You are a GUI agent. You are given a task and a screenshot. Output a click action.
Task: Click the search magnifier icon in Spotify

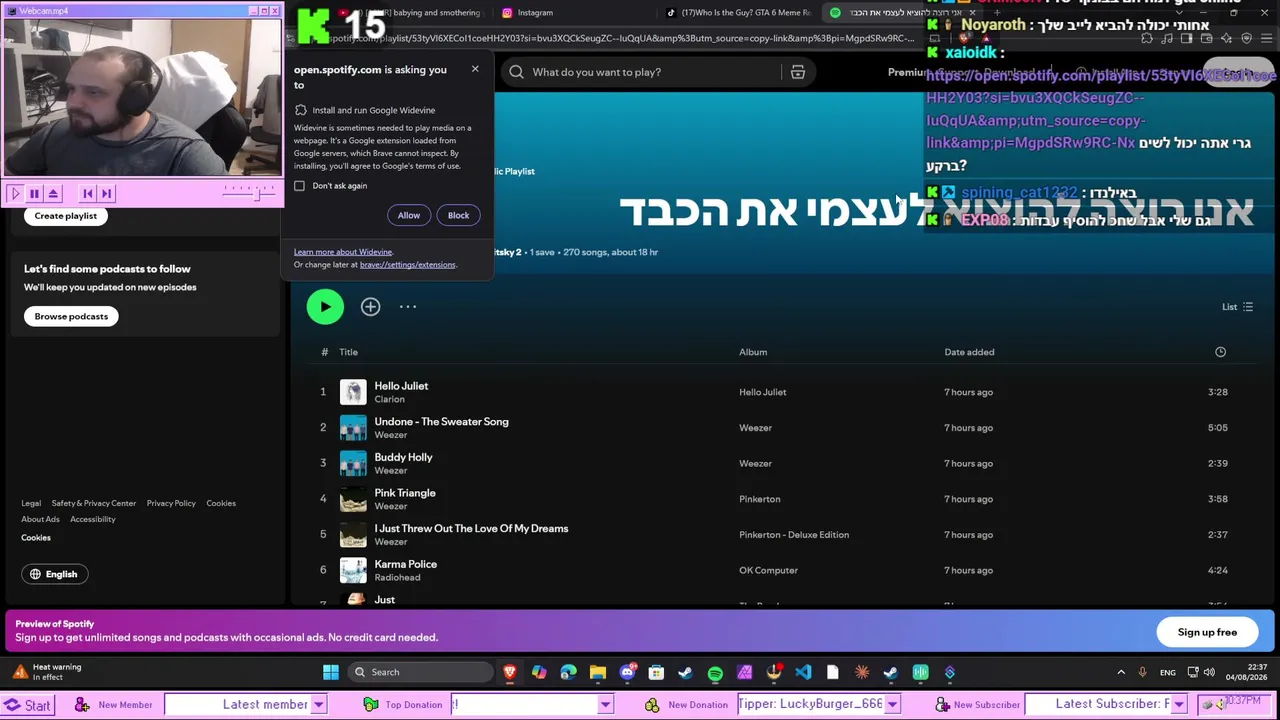pyautogui.click(x=516, y=72)
